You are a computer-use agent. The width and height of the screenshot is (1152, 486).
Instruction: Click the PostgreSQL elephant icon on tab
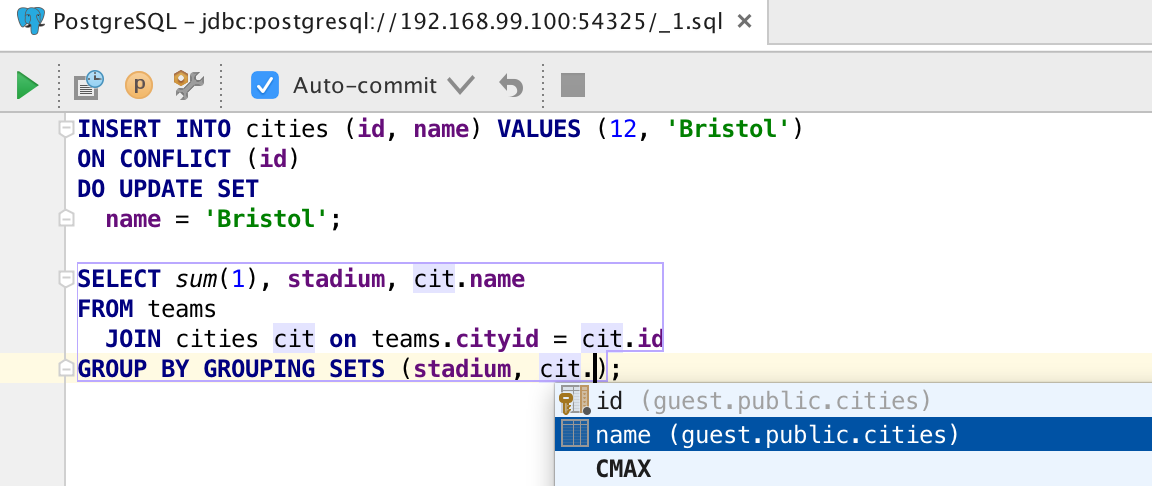(x=31, y=21)
